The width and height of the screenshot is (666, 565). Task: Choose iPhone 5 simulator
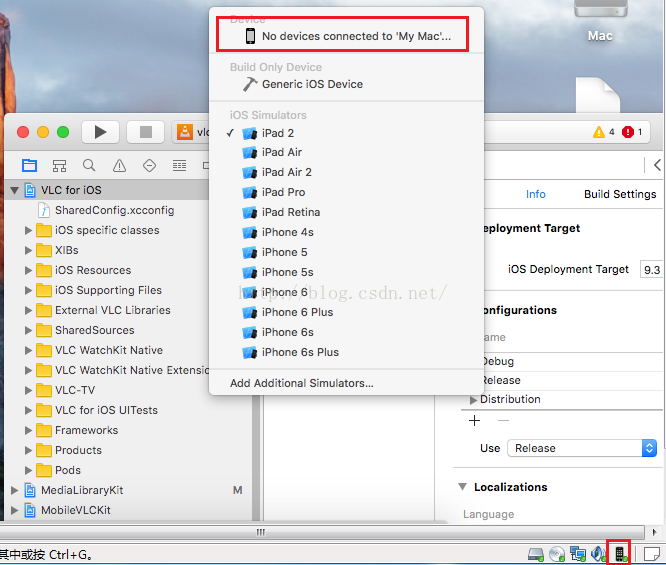346,252
